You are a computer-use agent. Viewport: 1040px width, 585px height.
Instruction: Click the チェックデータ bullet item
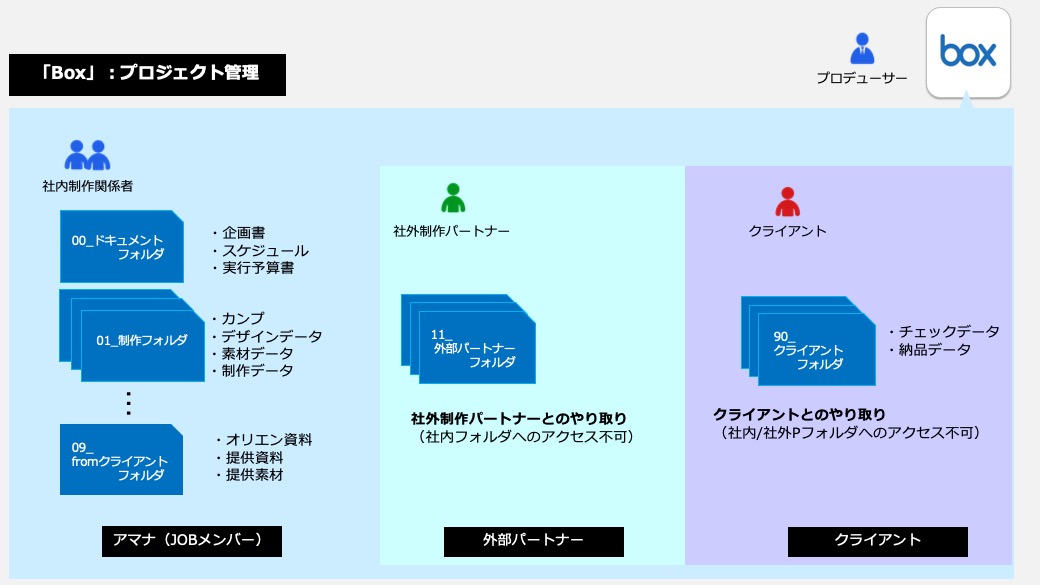coord(944,332)
